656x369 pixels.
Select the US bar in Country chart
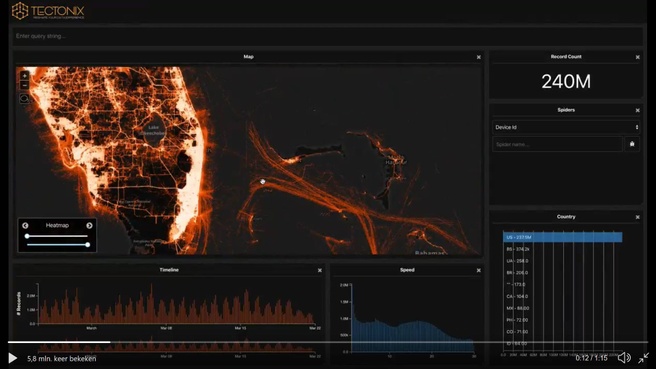point(562,237)
